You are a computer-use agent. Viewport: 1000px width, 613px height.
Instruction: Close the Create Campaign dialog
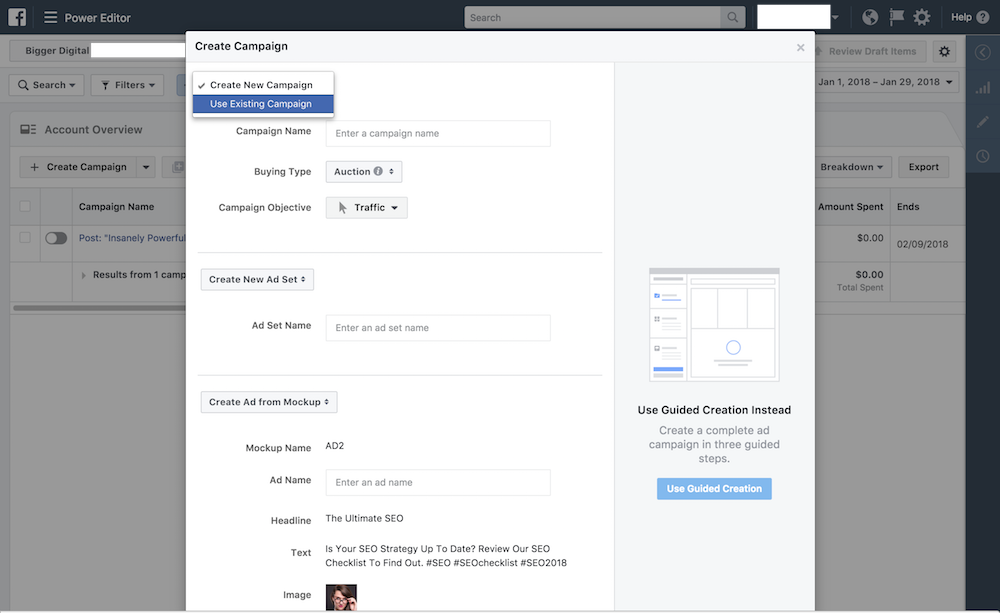coord(800,48)
